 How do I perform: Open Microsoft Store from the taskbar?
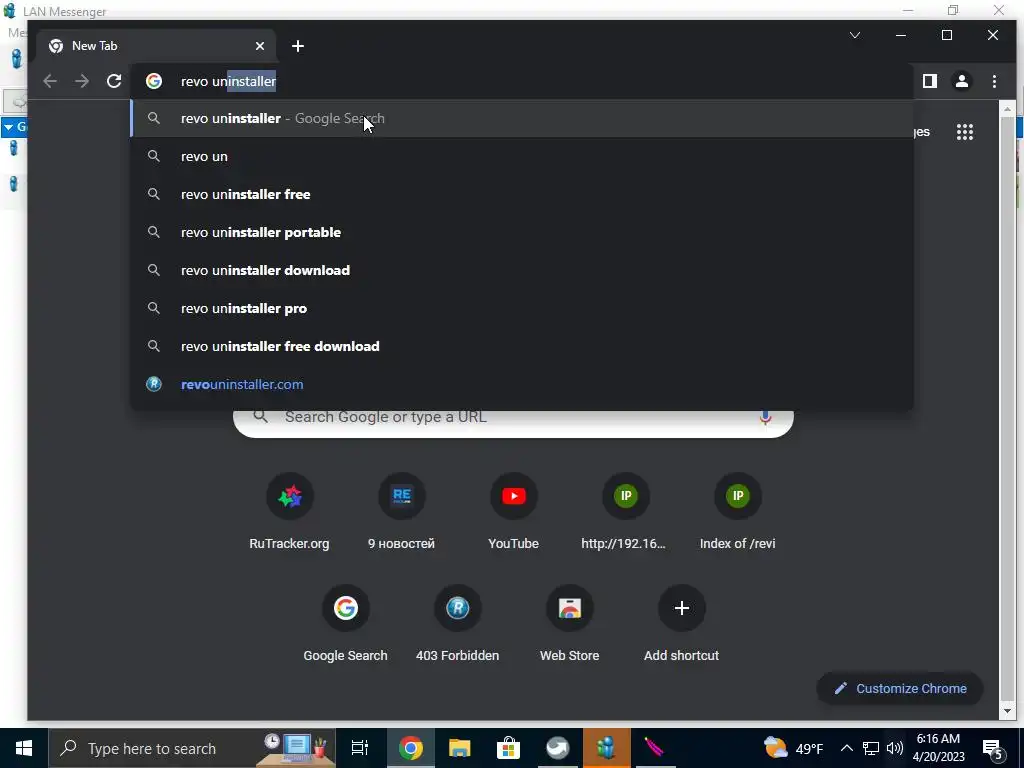point(508,748)
